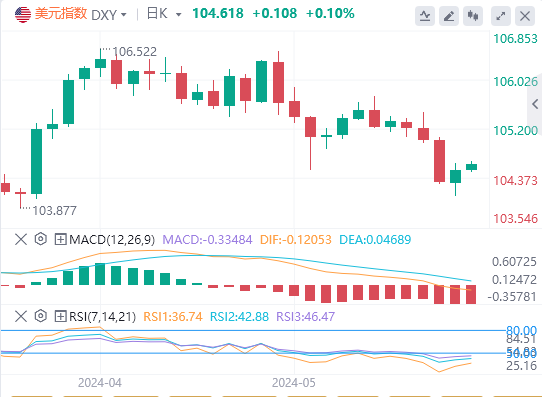542x397 pixels.
Task: Expand the MACD panel with plus box
Action: [x=60, y=239]
